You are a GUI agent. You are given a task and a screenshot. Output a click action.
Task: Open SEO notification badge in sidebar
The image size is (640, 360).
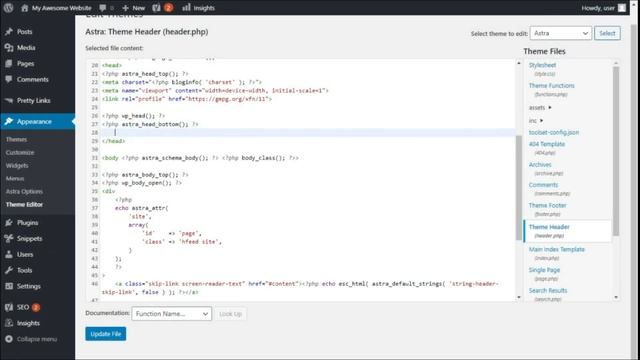(x=36, y=307)
